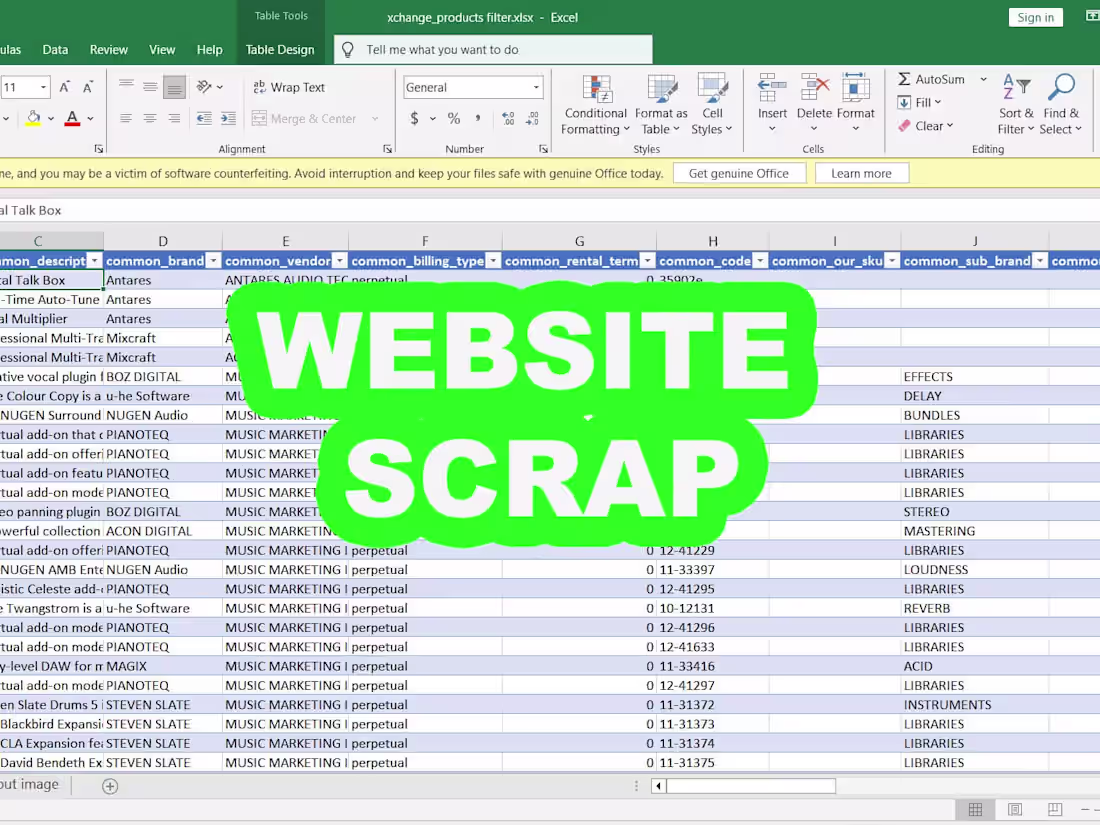Open the common_brand column filter dropdown
Viewport: 1100px width, 825px height.
tap(212, 261)
